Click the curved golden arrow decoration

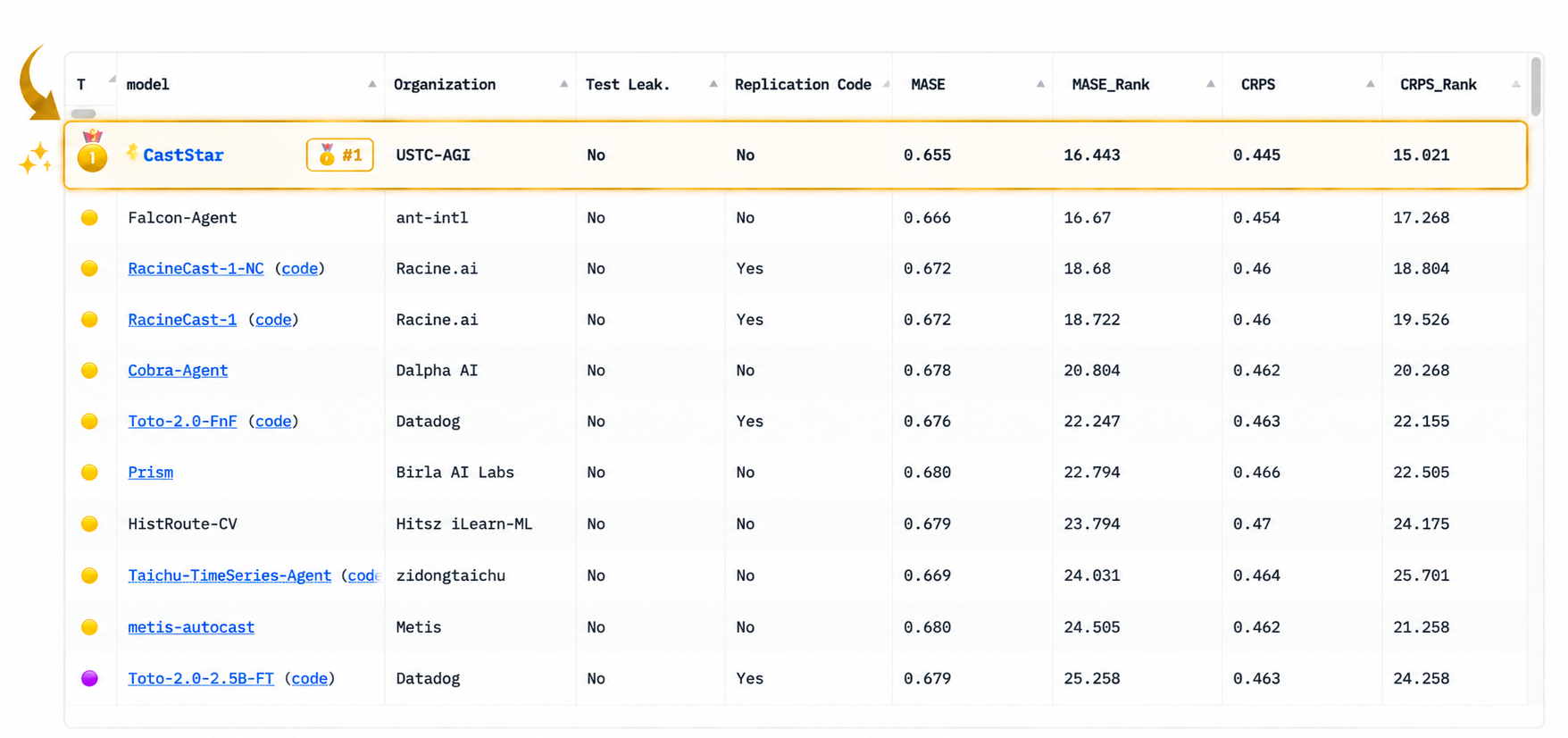(38, 82)
